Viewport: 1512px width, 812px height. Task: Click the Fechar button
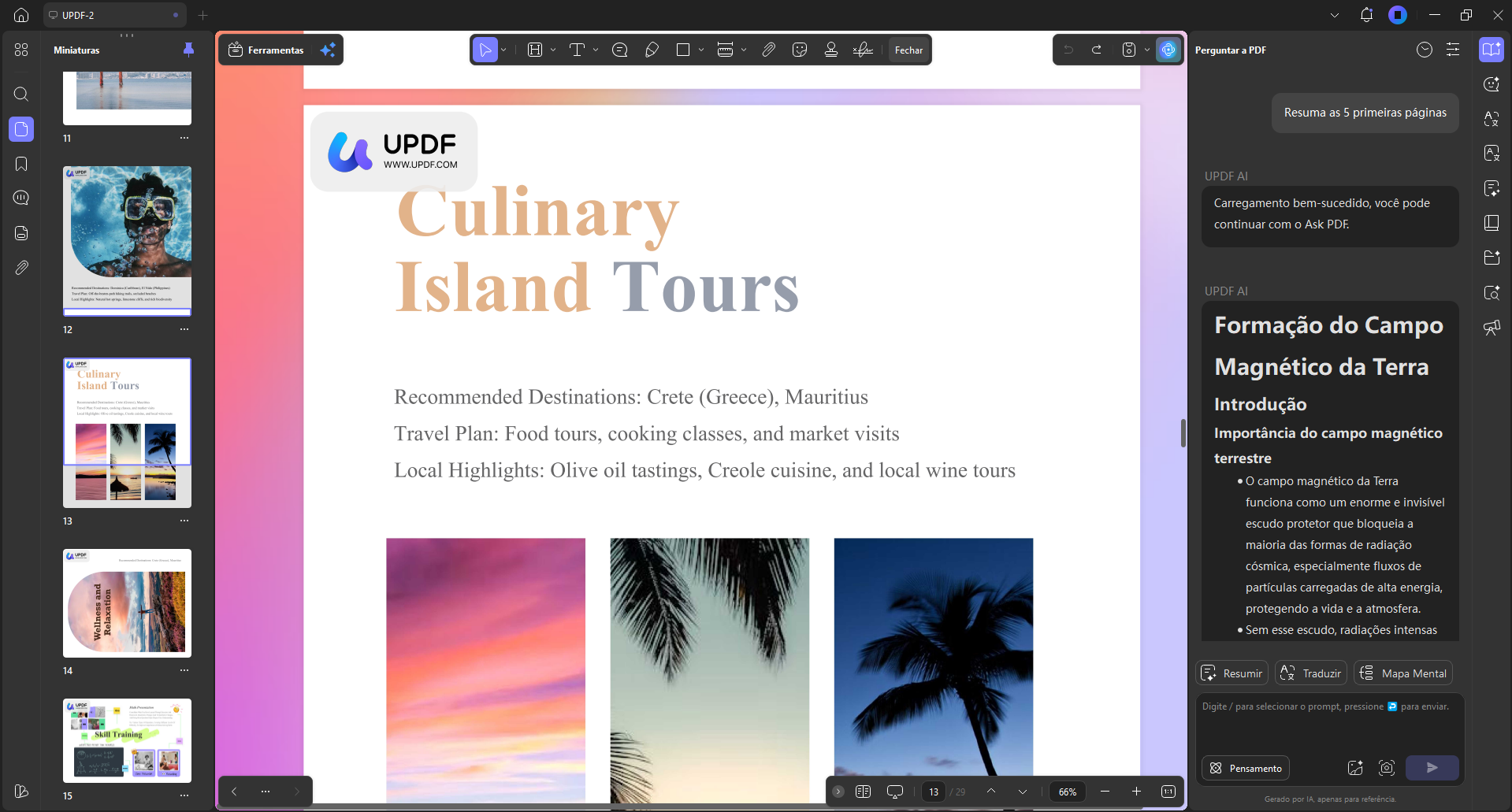(908, 50)
